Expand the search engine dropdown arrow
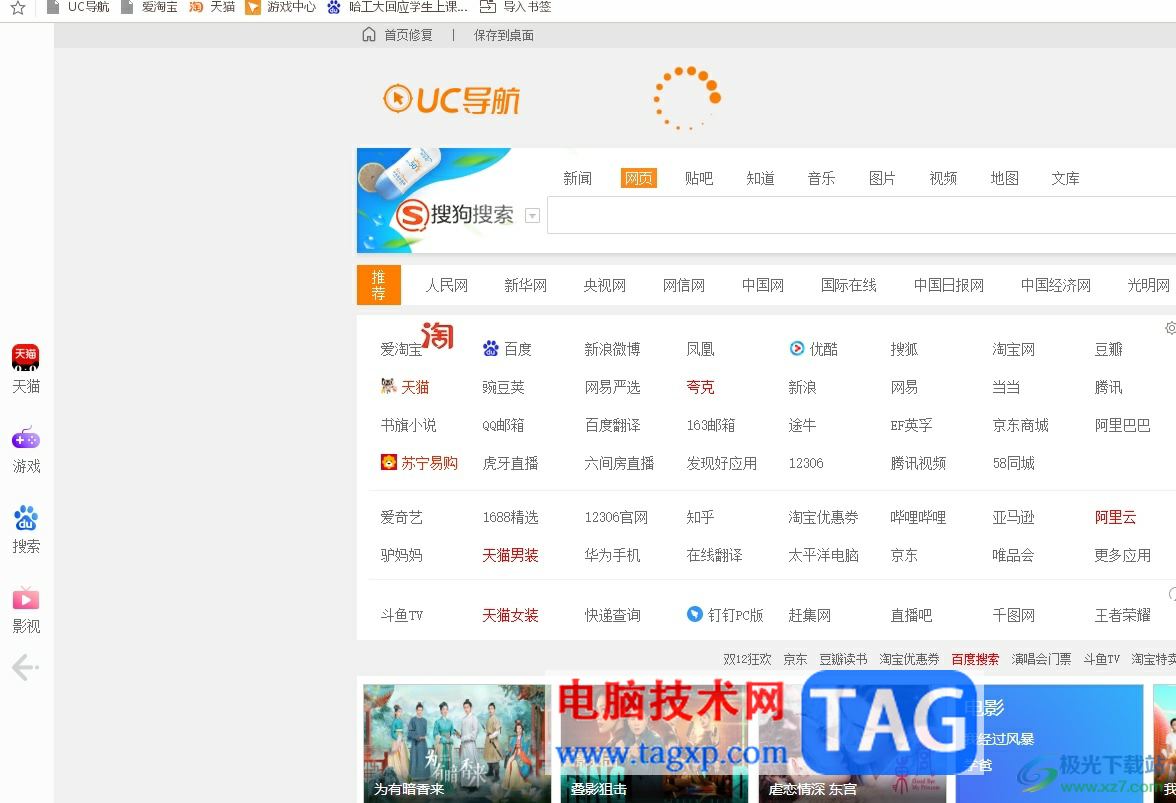The height and width of the screenshot is (803, 1176). pyautogui.click(x=532, y=216)
